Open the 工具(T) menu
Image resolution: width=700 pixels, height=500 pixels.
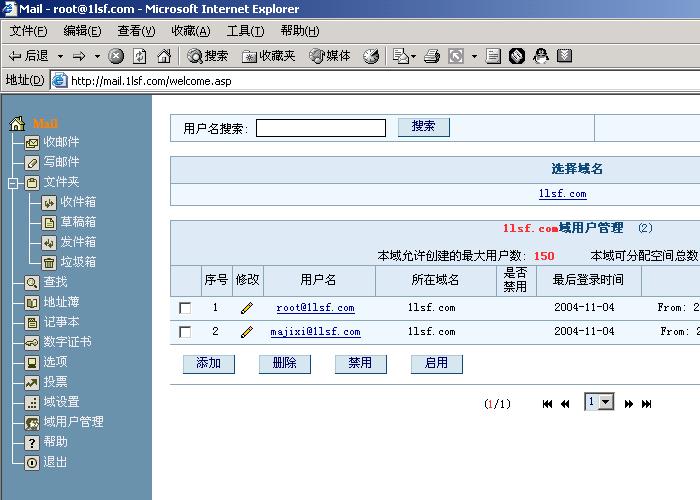click(245, 31)
